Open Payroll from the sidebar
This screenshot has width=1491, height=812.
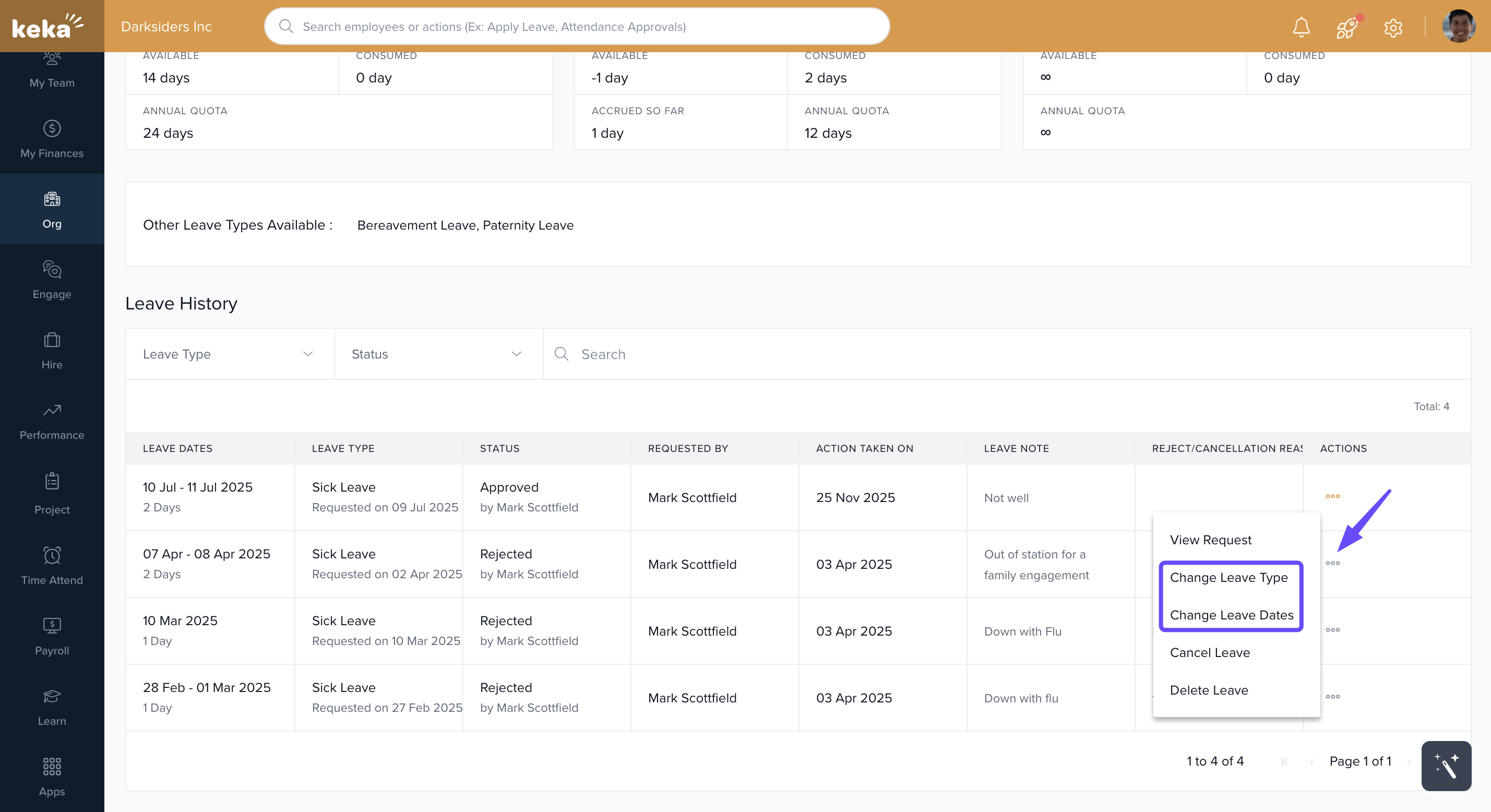52,636
